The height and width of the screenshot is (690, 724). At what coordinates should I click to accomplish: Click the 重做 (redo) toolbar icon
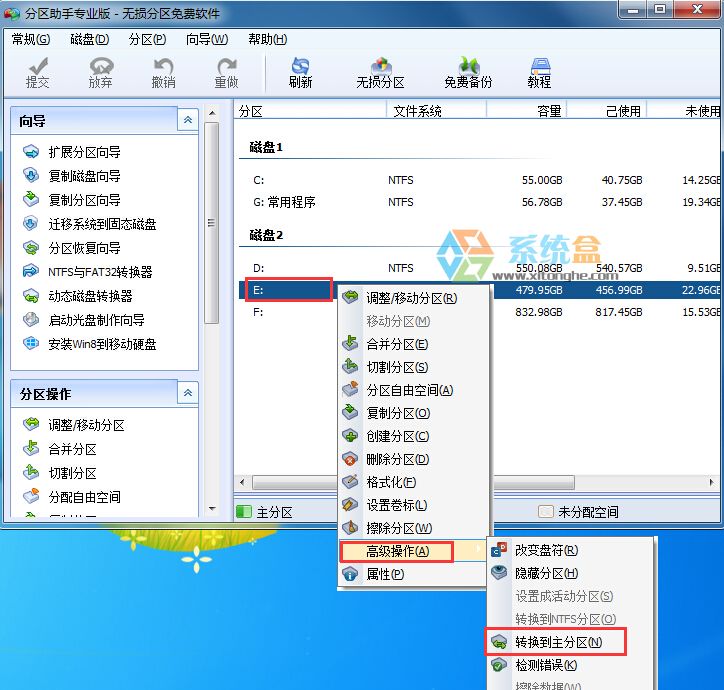pyautogui.click(x=226, y=73)
